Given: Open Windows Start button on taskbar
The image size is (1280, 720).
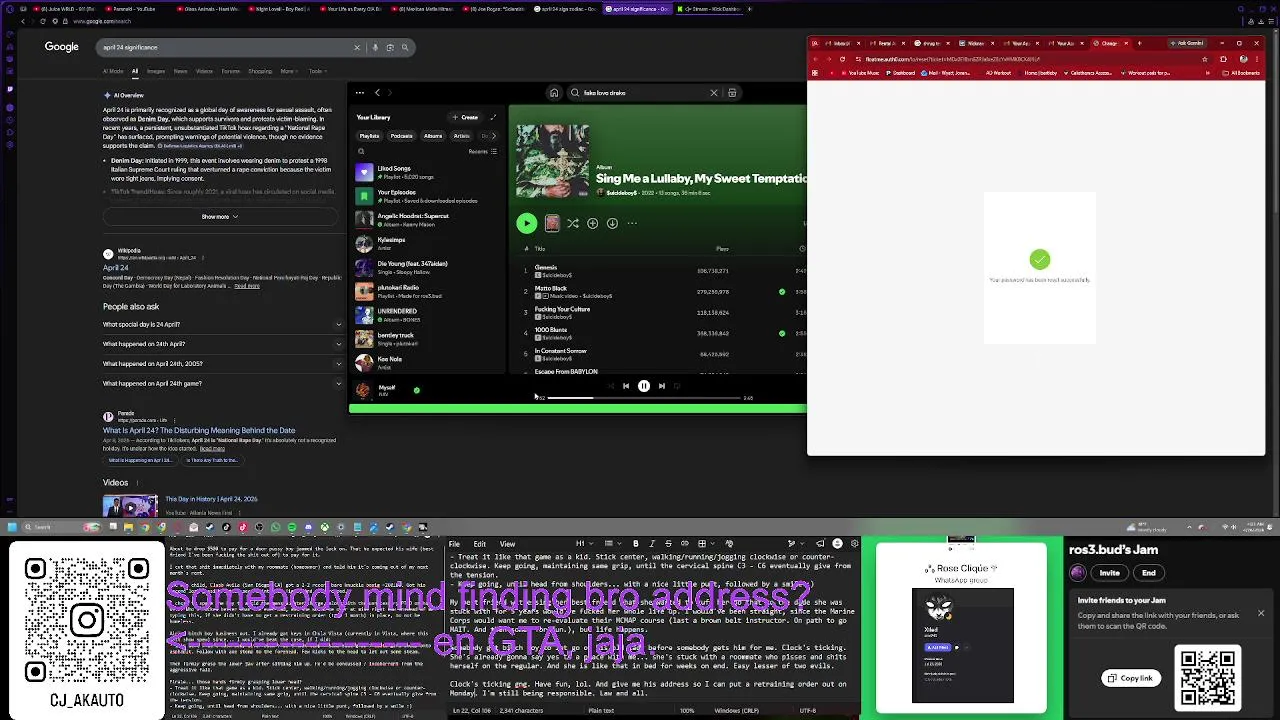Looking at the screenshot, I should pyautogui.click(x=12, y=527).
